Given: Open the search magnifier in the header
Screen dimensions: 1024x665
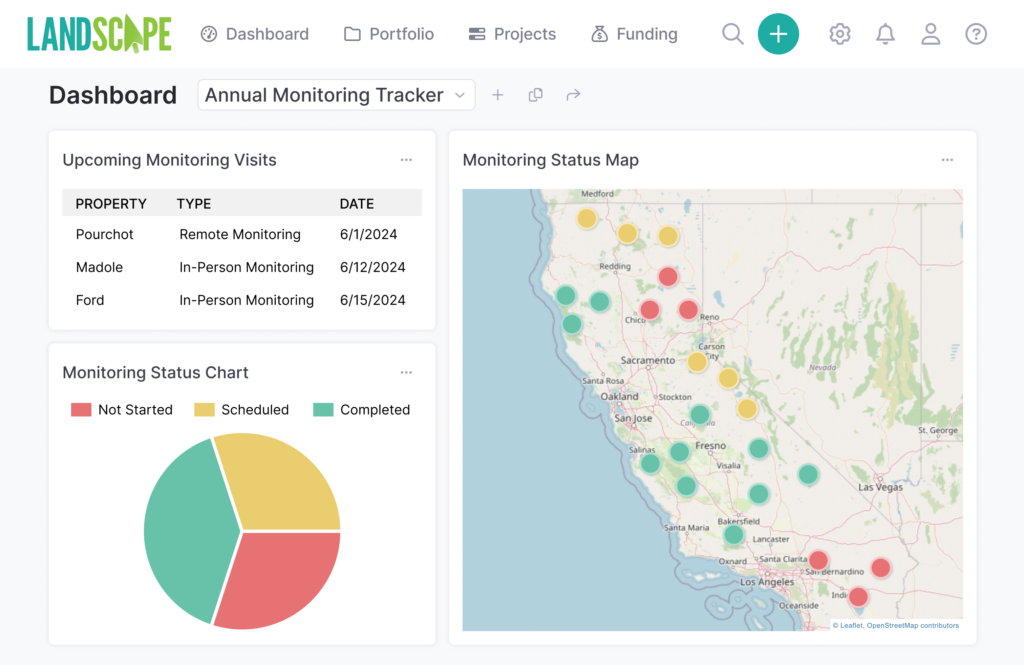Looking at the screenshot, I should 731,33.
